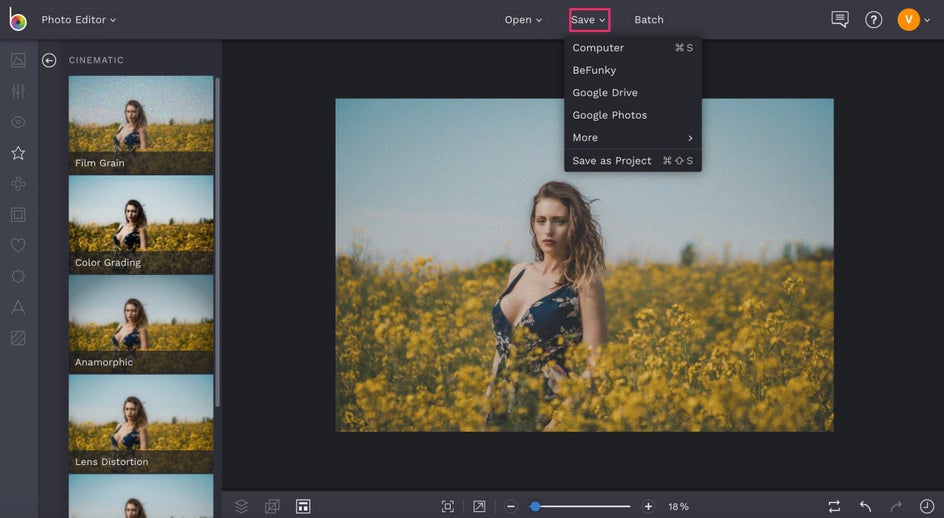Toggle the layout panel icon in bottom bar
Image resolution: width=944 pixels, height=518 pixels.
[x=303, y=507]
